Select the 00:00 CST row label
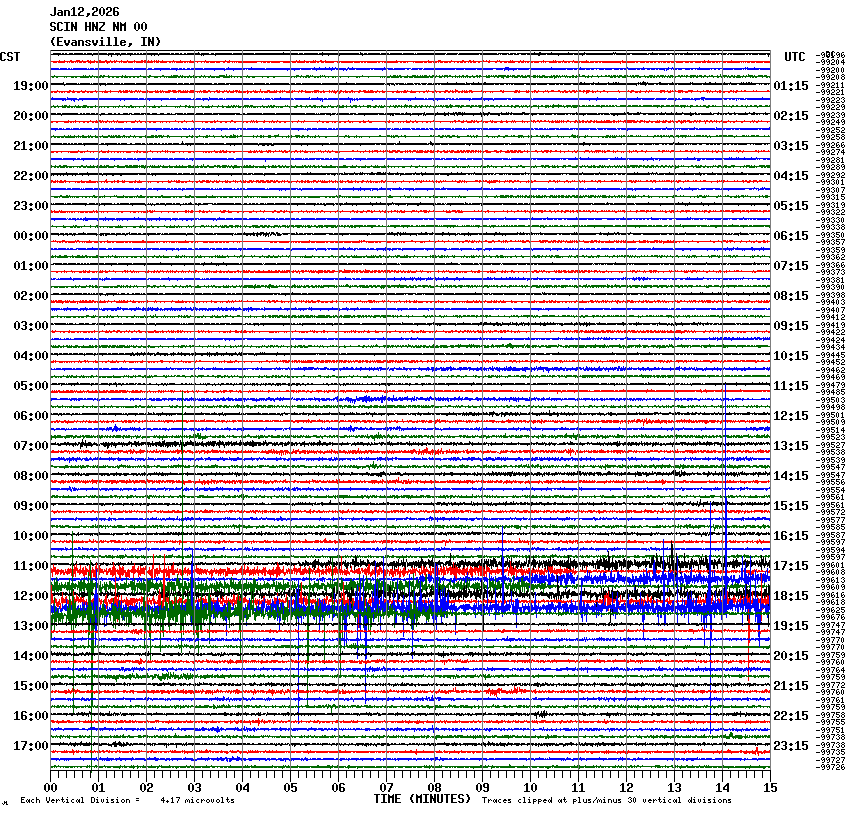This screenshot has width=850, height=814. 30,236
